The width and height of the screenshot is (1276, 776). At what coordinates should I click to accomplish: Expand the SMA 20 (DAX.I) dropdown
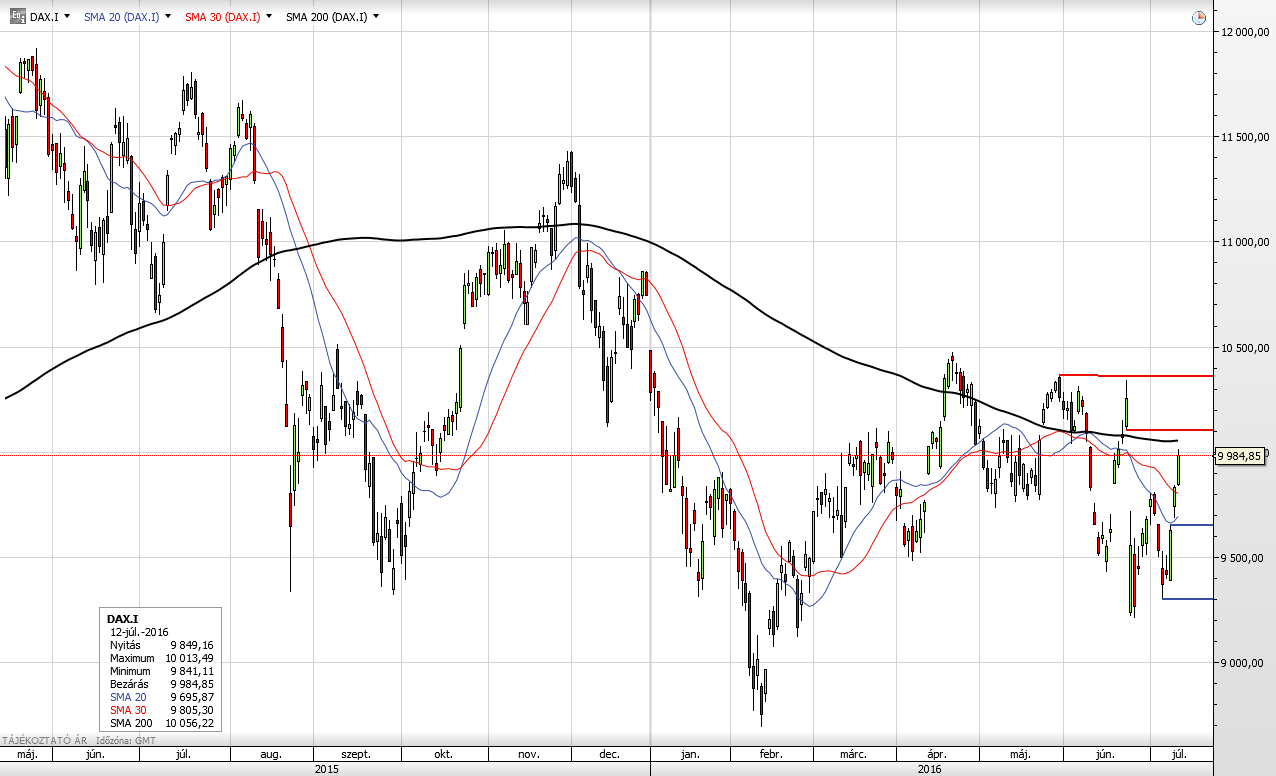point(167,17)
